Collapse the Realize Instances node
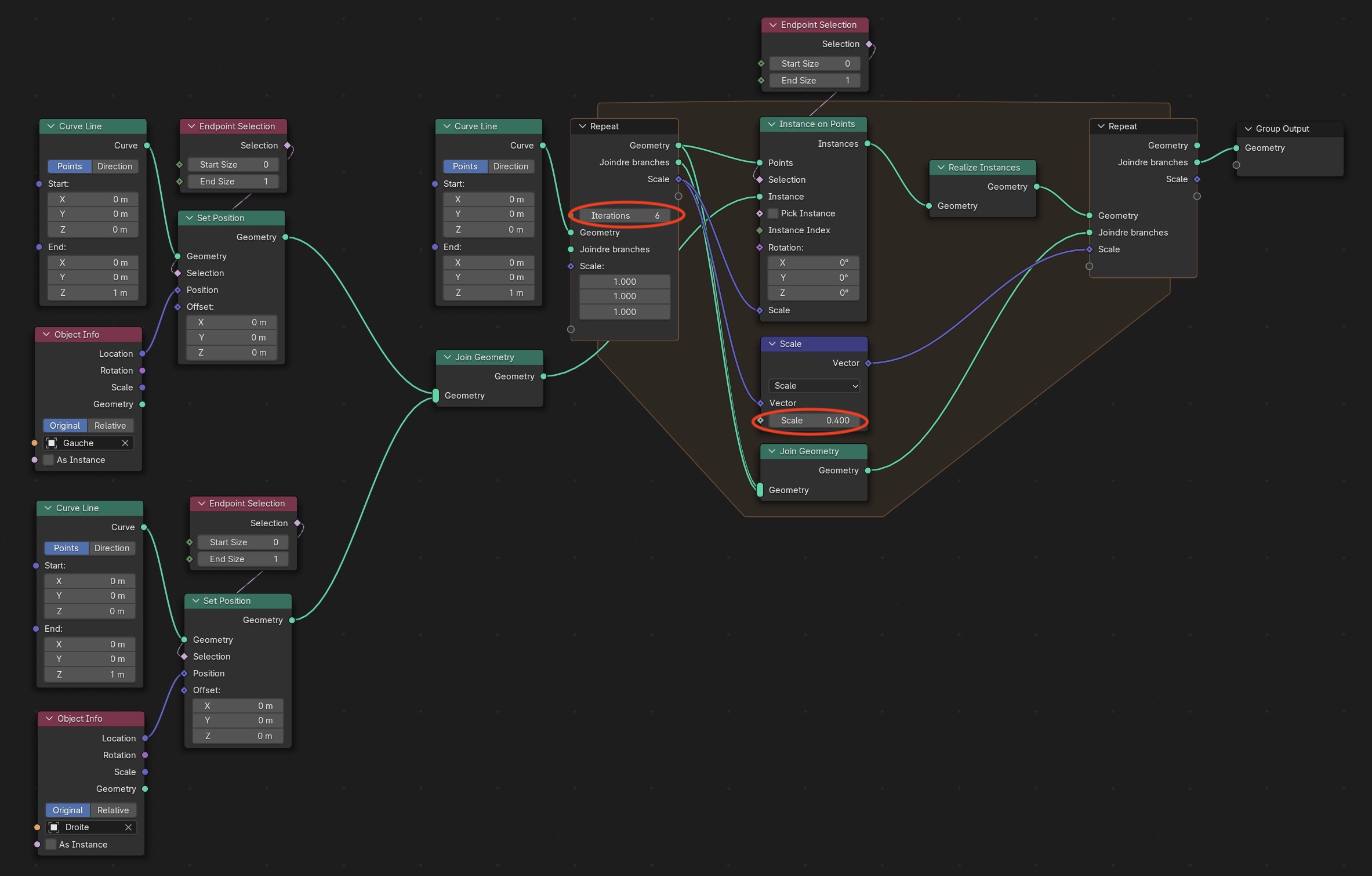Screen dimensions: 1372x876 pyautogui.click(x=941, y=168)
